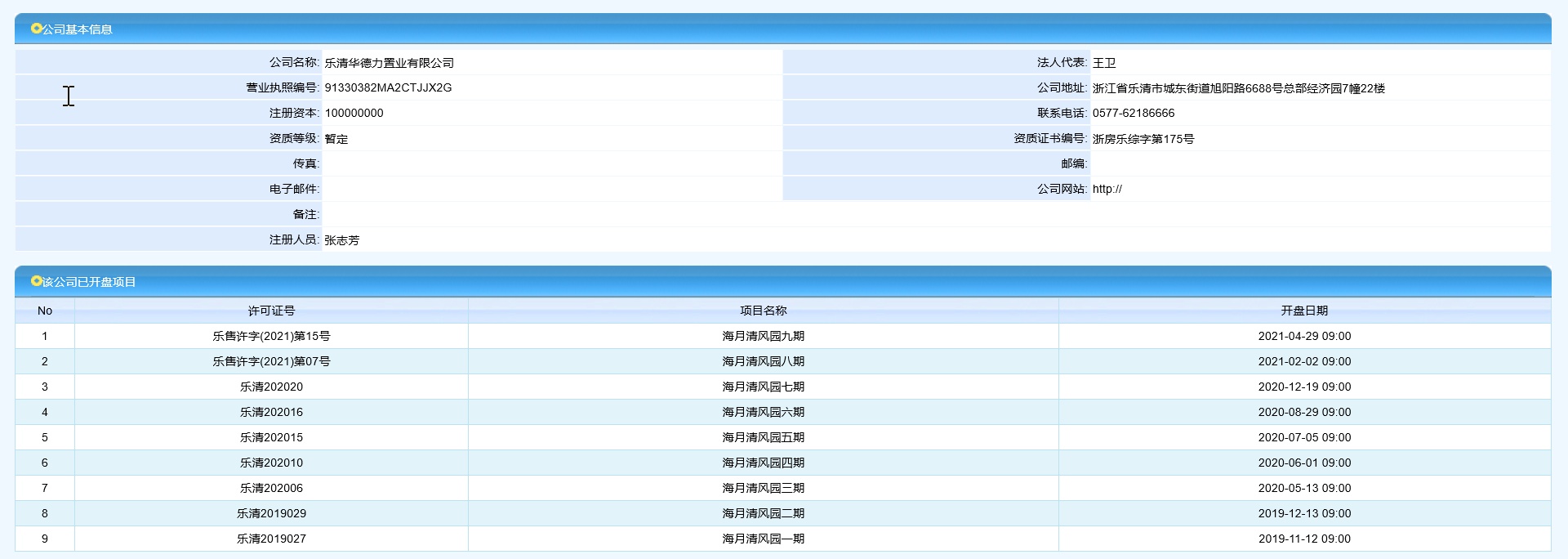
Task: Click business license number 91330382MA2CTJJX2G
Action: coord(388,87)
